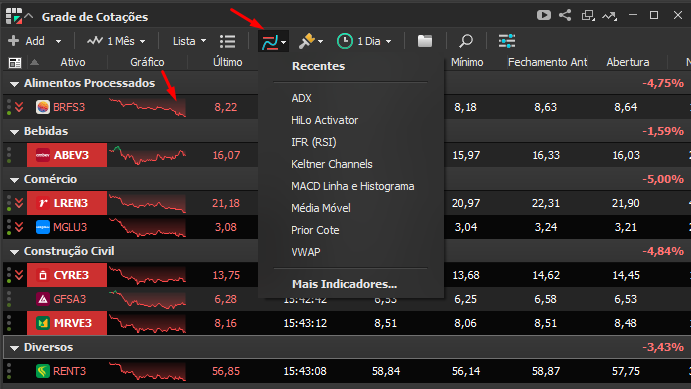This screenshot has height=389, width=691.
Task: Open Mais Indicadores...
Action: pos(345,284)
